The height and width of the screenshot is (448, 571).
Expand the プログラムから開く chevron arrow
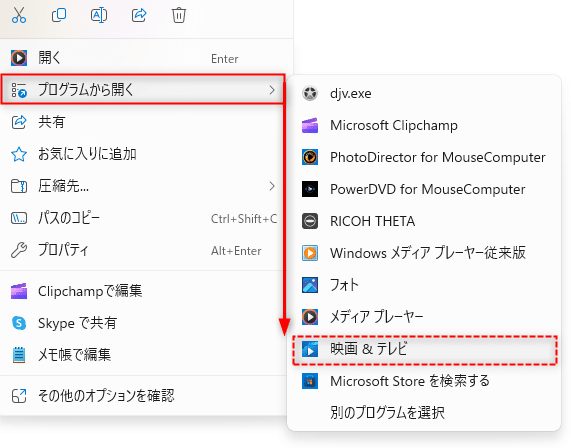[x=272, y=90]
